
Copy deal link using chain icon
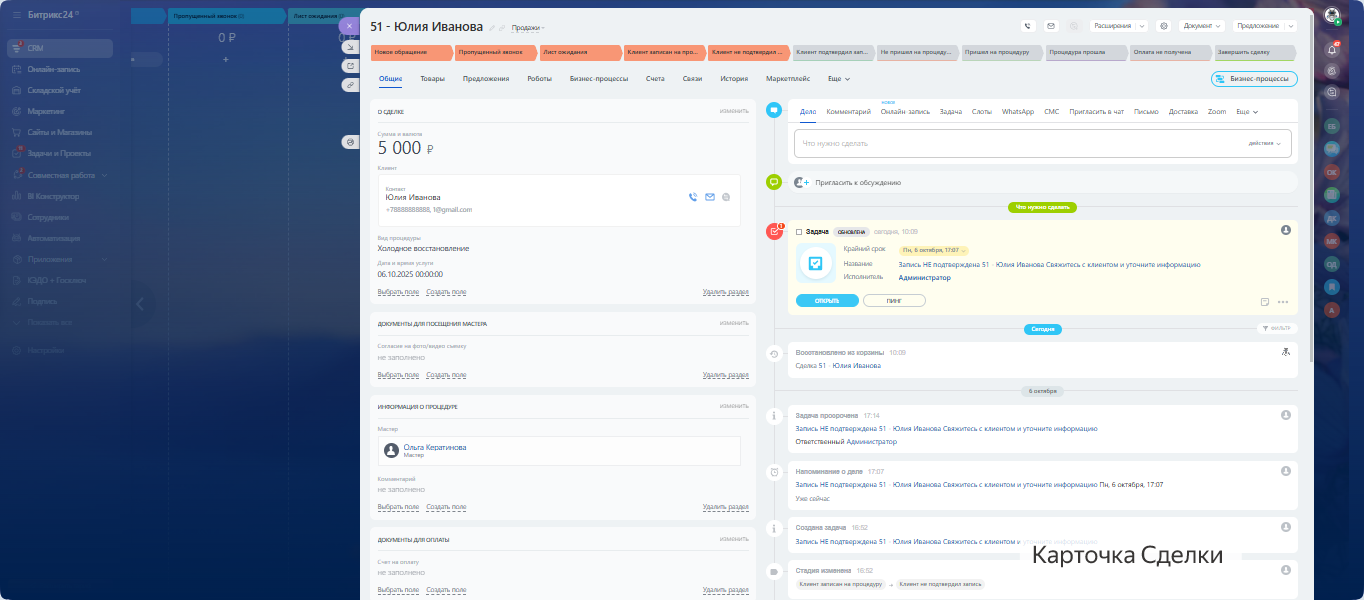[502, 27]
